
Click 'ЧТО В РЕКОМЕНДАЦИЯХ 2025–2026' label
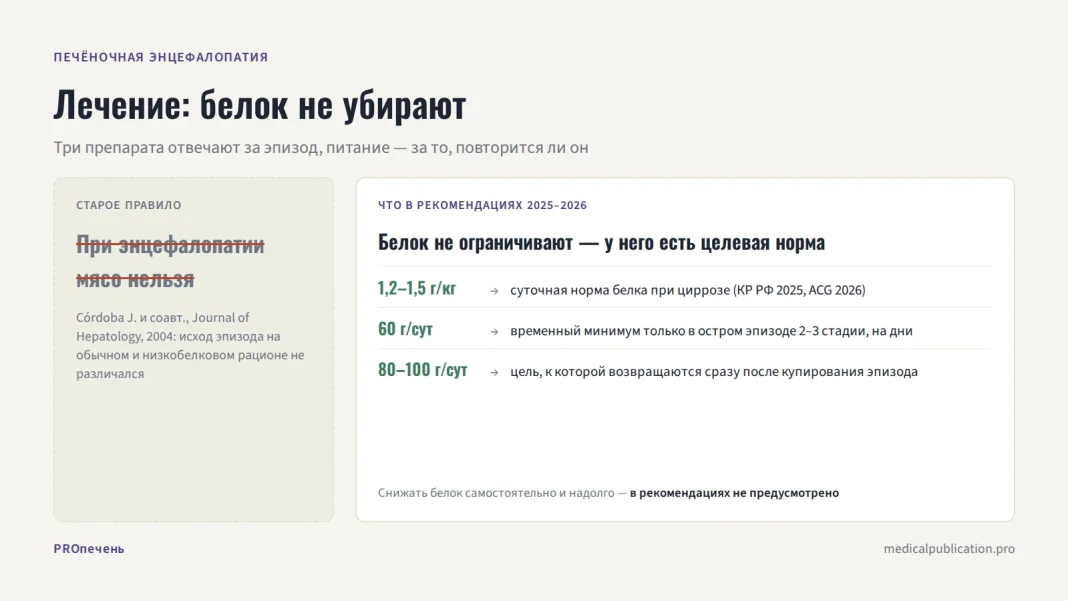coord(482,205)
